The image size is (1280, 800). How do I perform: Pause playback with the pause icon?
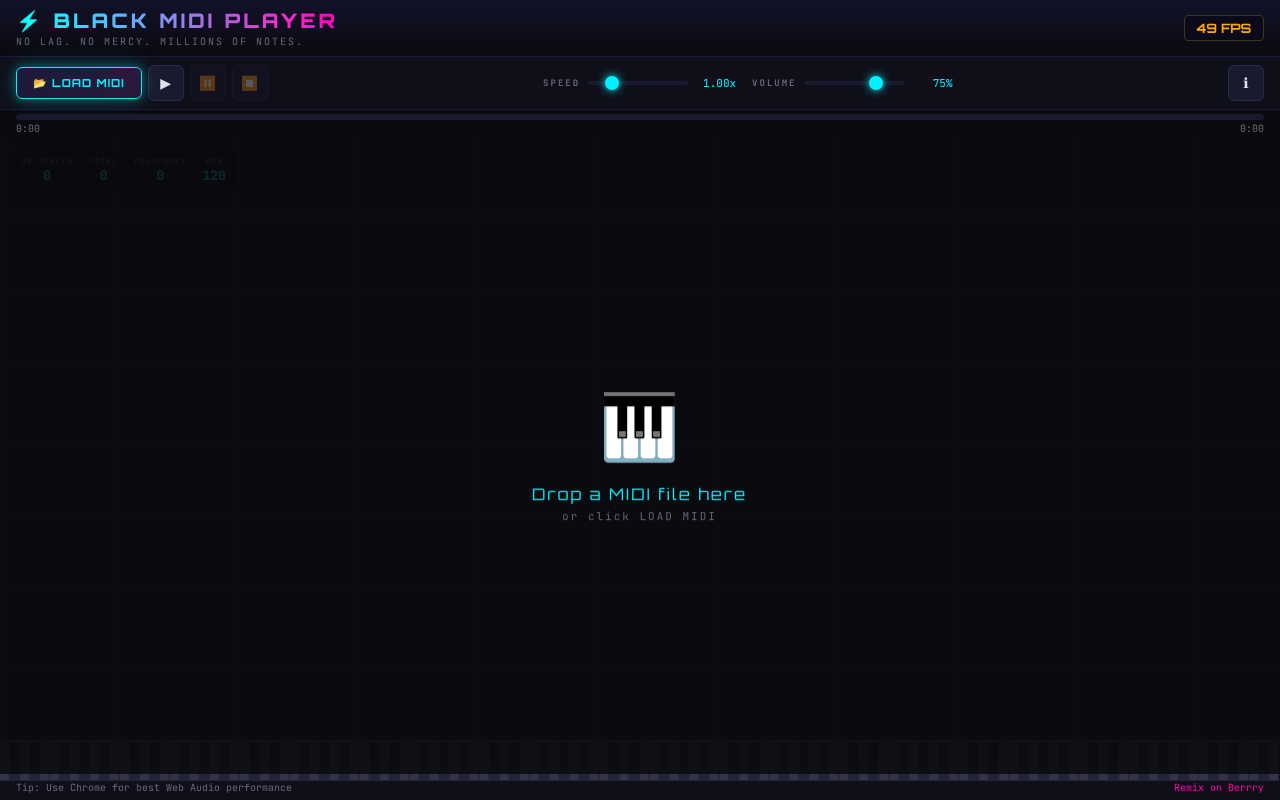tap(207, 83)
